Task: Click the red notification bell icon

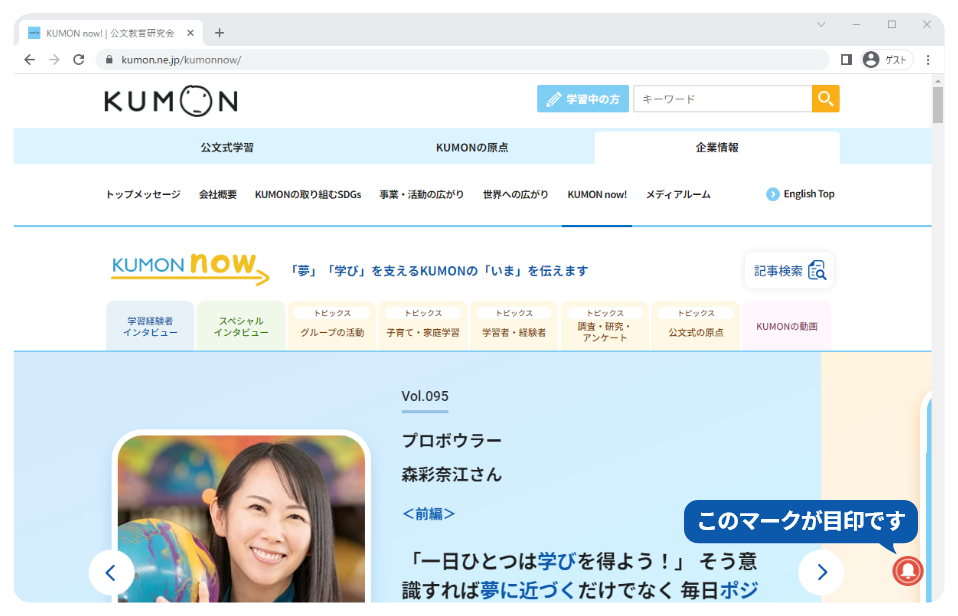Action: click(x=907, y=570)
